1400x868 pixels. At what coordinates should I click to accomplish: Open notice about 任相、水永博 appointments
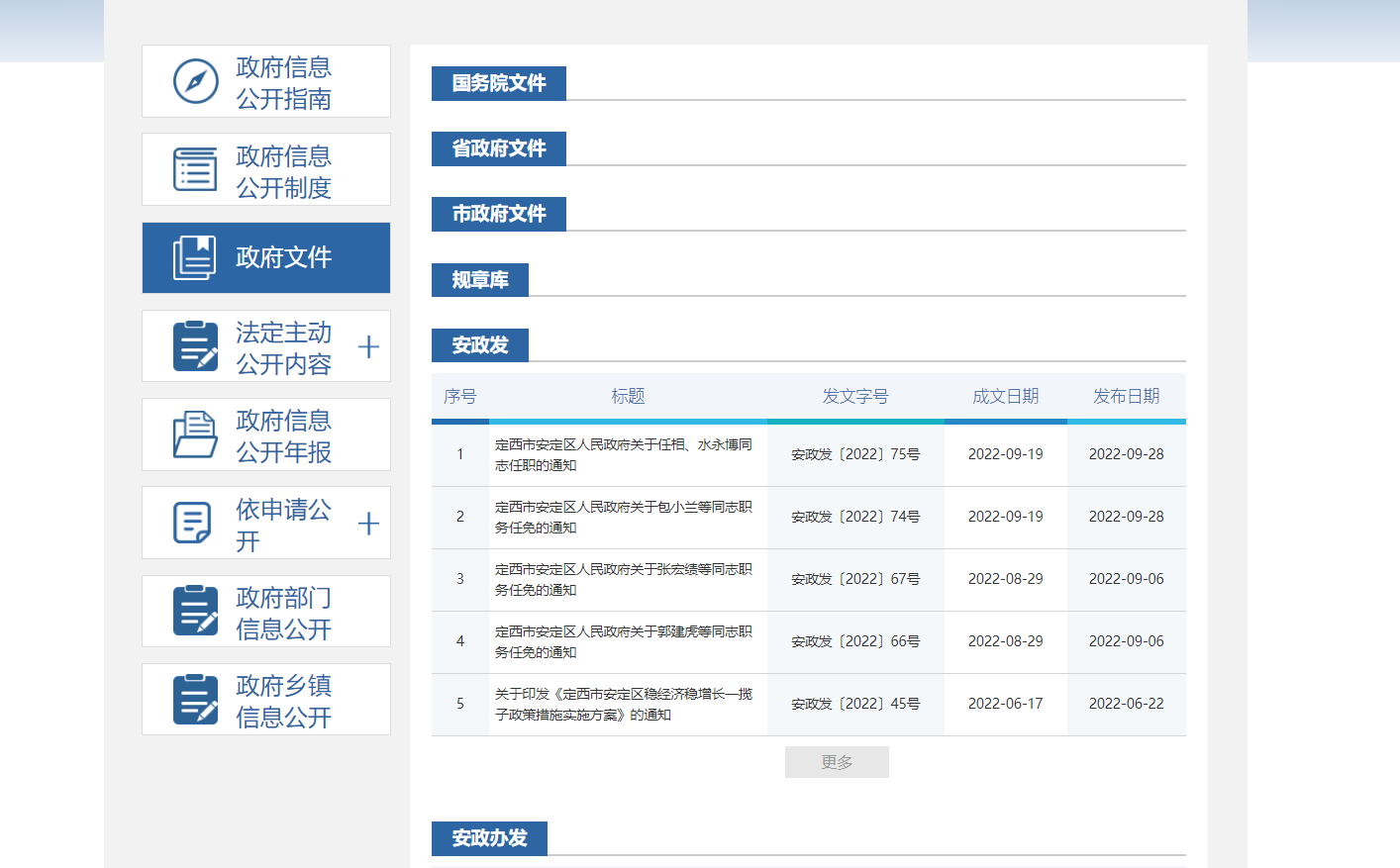[623, 455]
